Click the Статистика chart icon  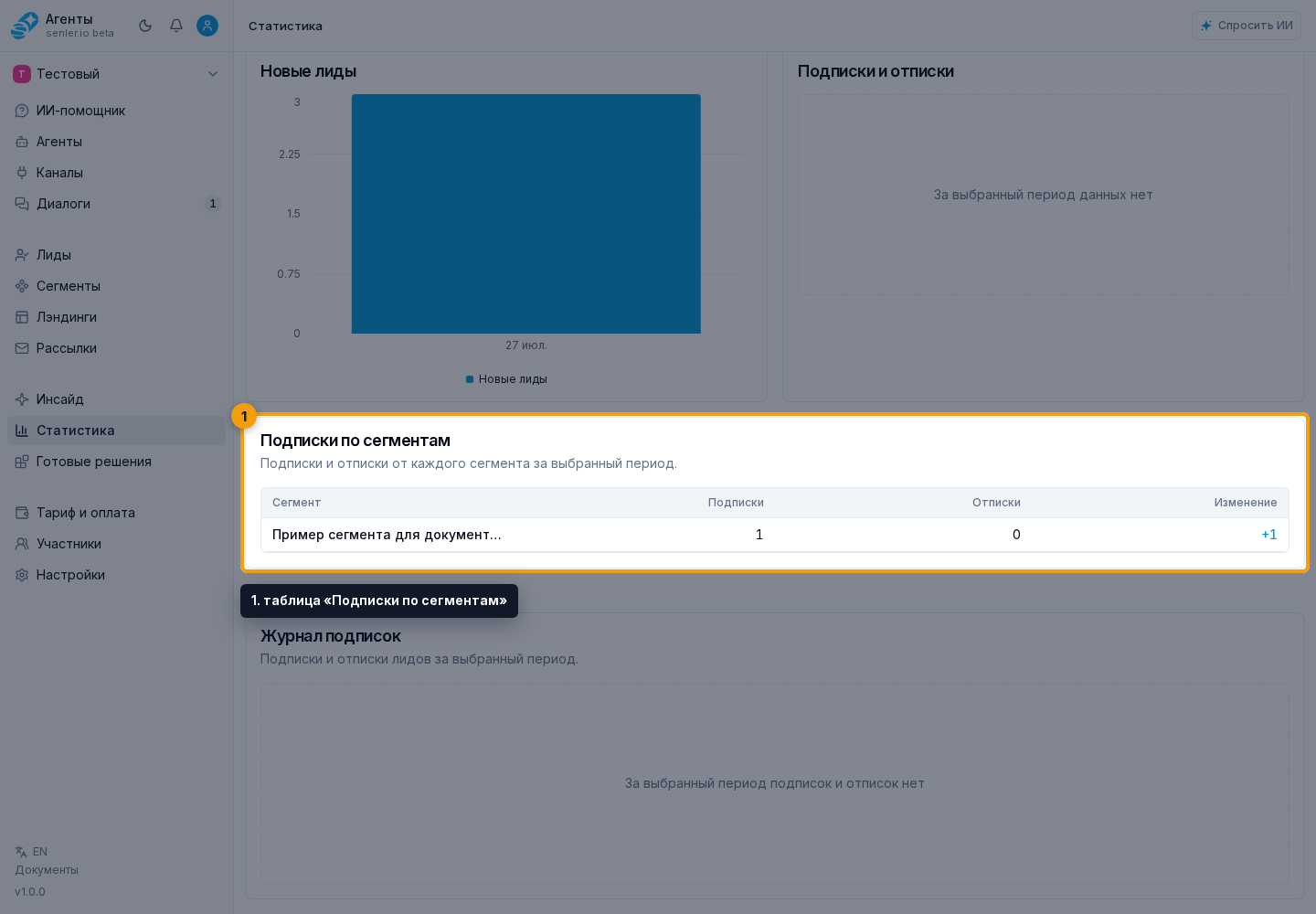pos(22,430)
